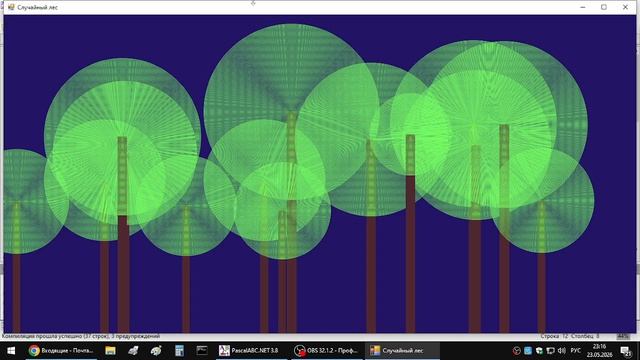The image size is (640, 360).
Task: Open File Explorer from the taskbar
Action: pyautogui.click(x=110, y=351)
